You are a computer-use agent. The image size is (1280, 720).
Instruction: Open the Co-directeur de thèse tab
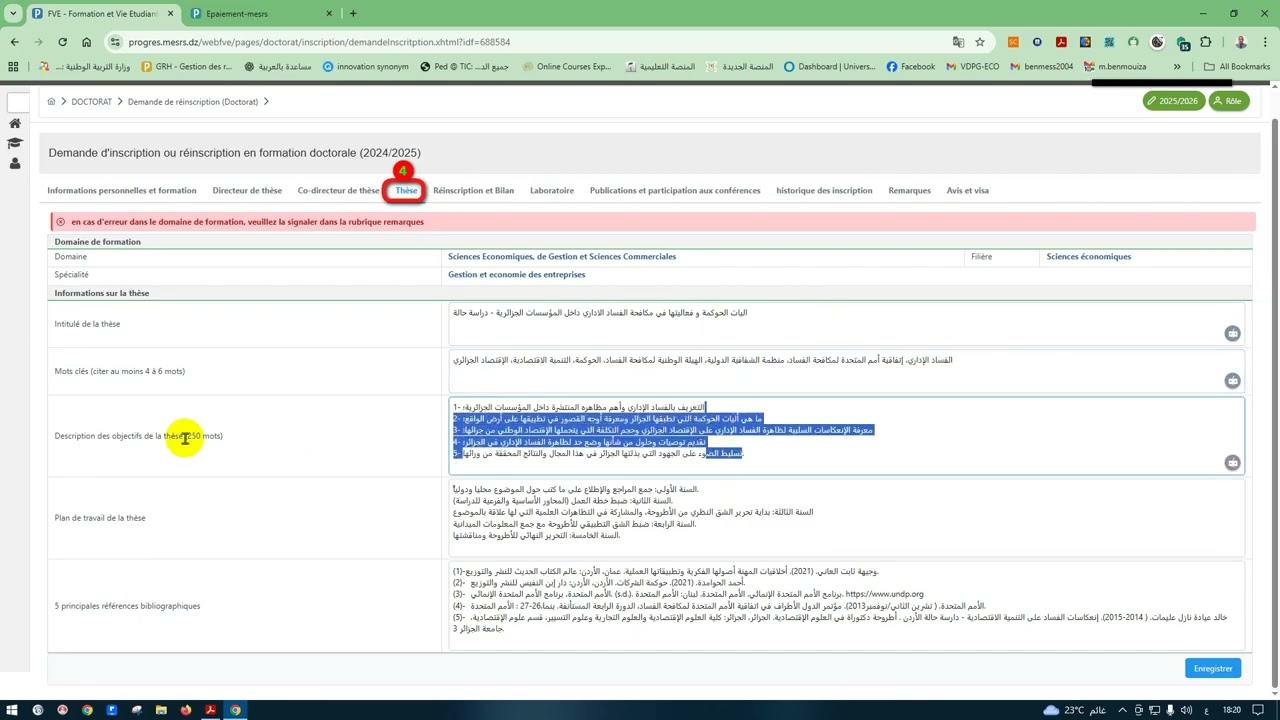pos(338,190)
